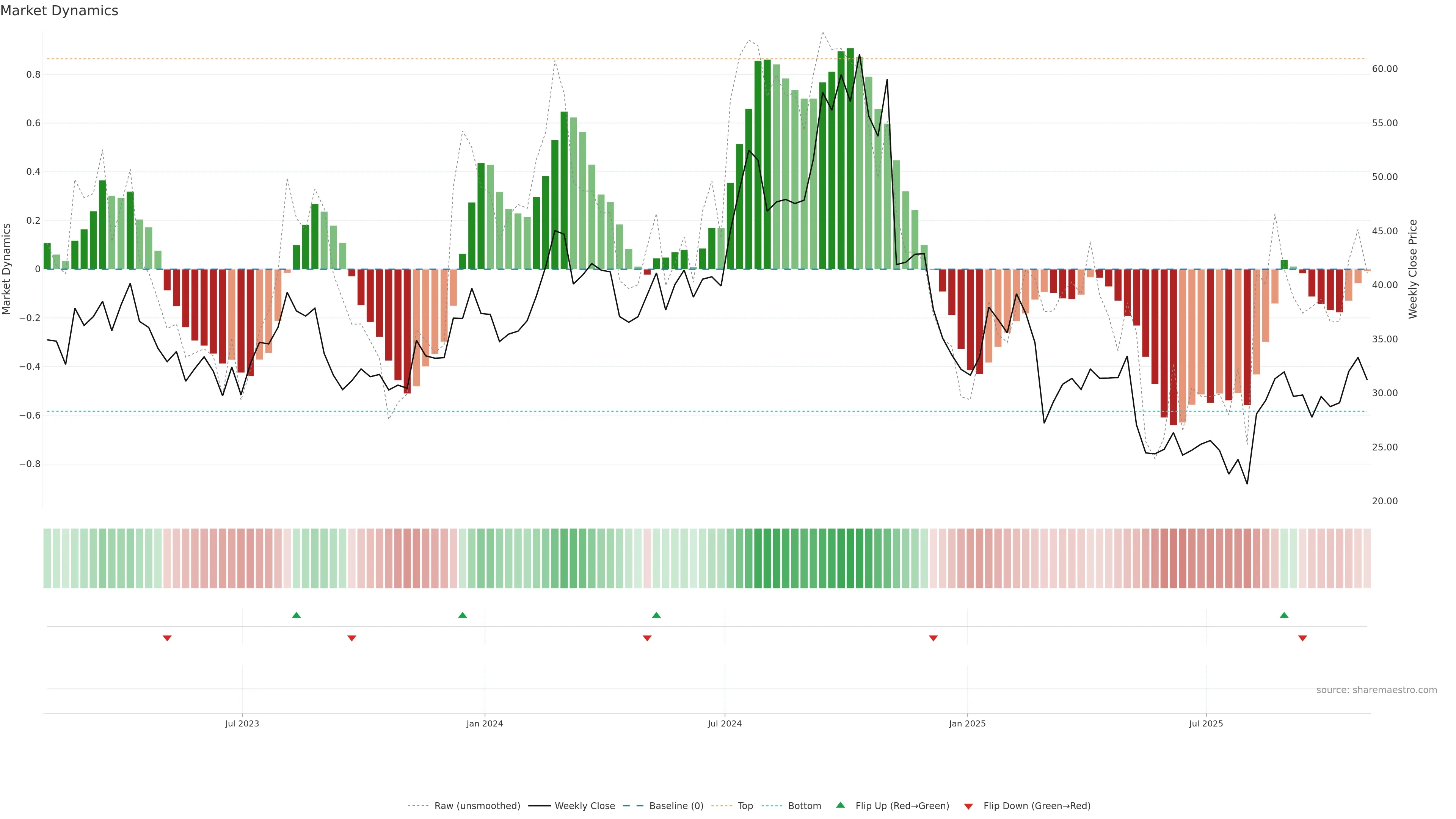Click the Flip Up marker right of Jul 2025

(x=1284, y=615)
